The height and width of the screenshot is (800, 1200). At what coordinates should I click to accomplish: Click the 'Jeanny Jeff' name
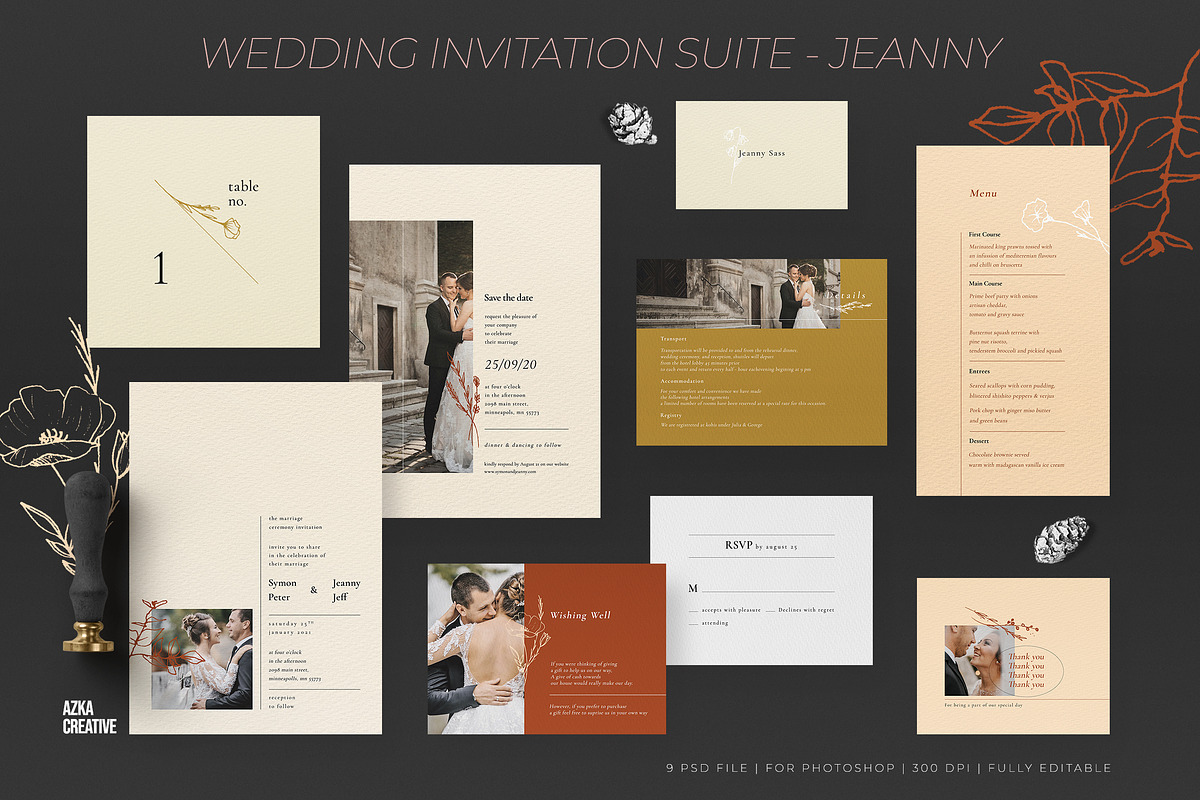pyautogui.click(x=346, y=590)
